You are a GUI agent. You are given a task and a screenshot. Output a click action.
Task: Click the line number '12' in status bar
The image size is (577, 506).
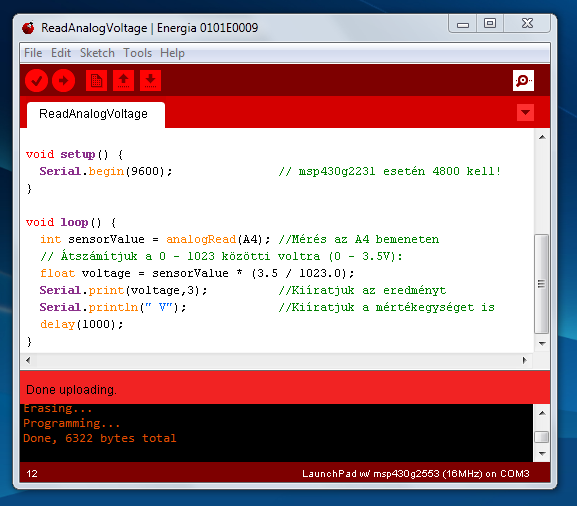tap(32, 474)
